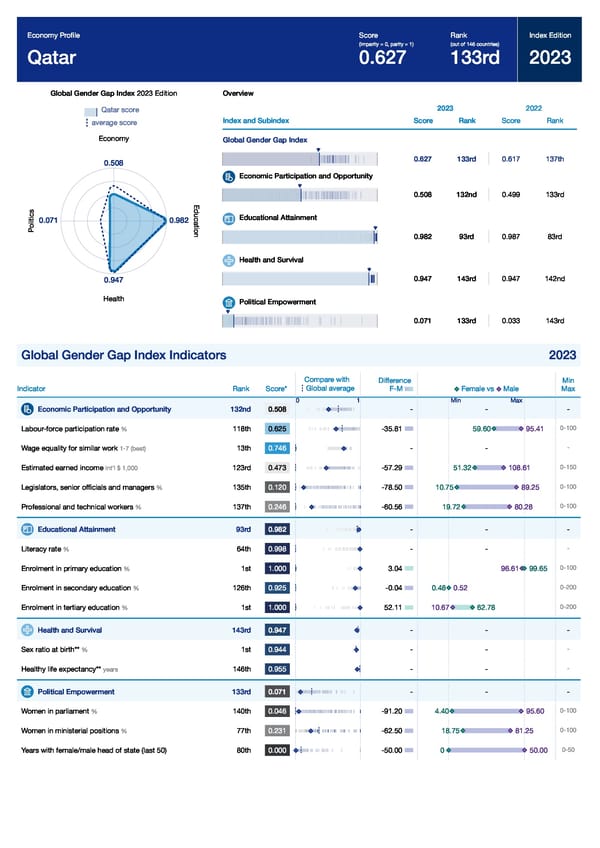Select the Political Empowerment icon in the indicators table
Screen dimensions: 600x848
[x=26, y=691]
